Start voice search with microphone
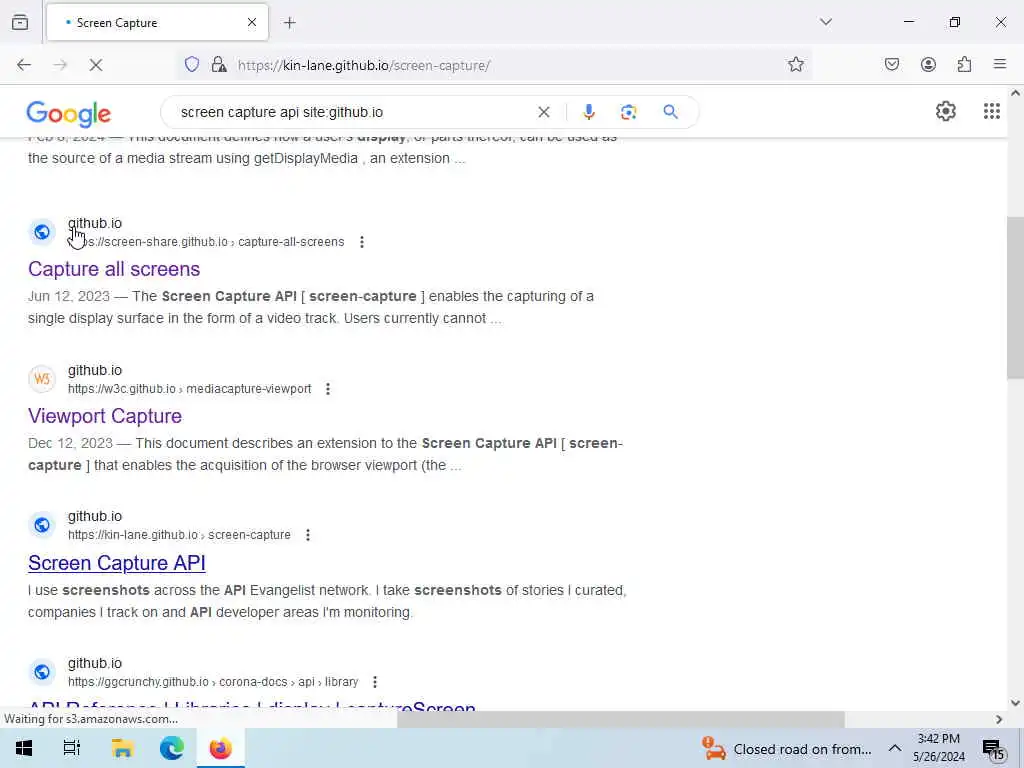Viewport: 1024px width, 768px height. pos(588,112)
